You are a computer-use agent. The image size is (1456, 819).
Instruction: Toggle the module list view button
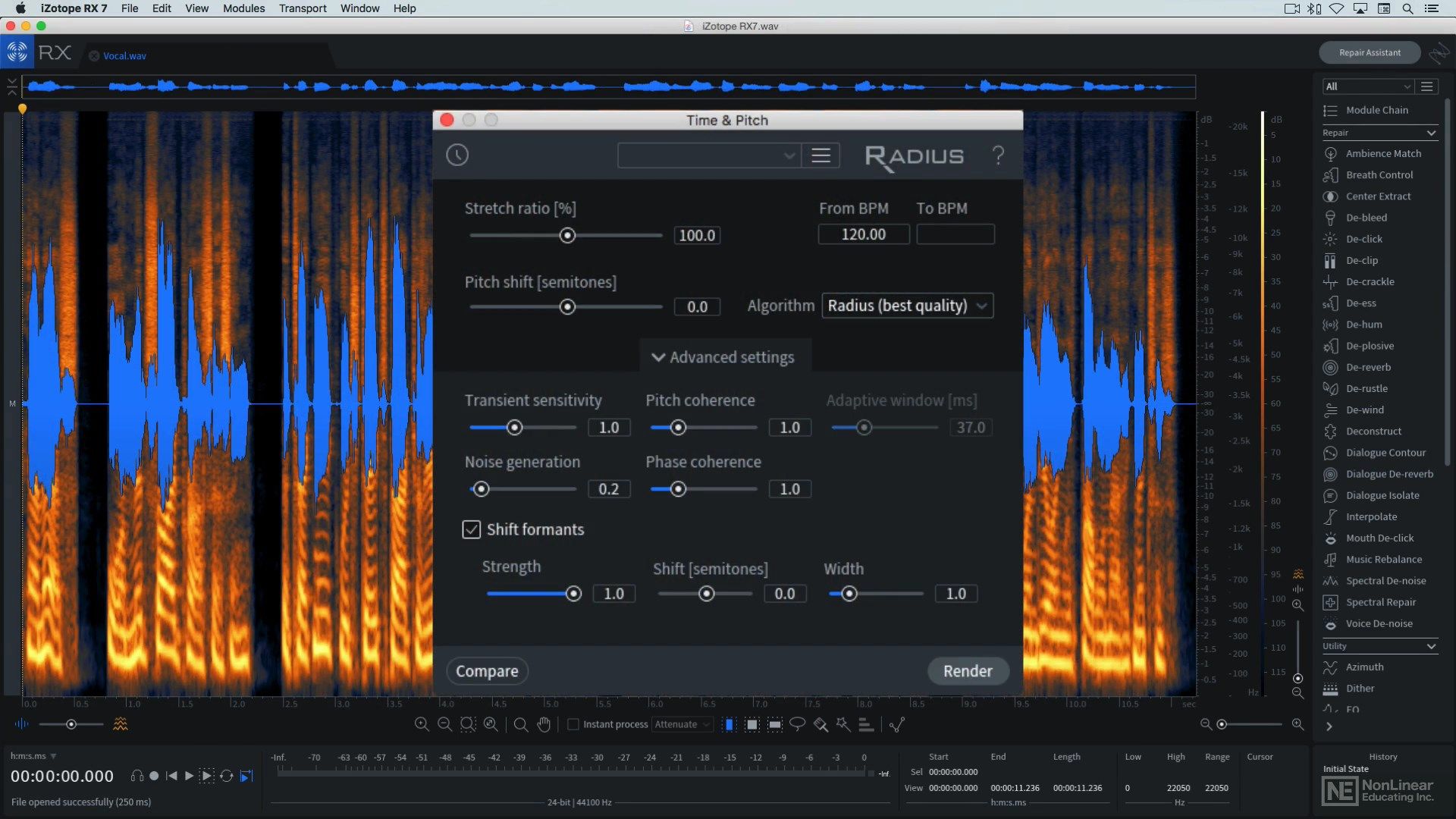pos(1426,86)
